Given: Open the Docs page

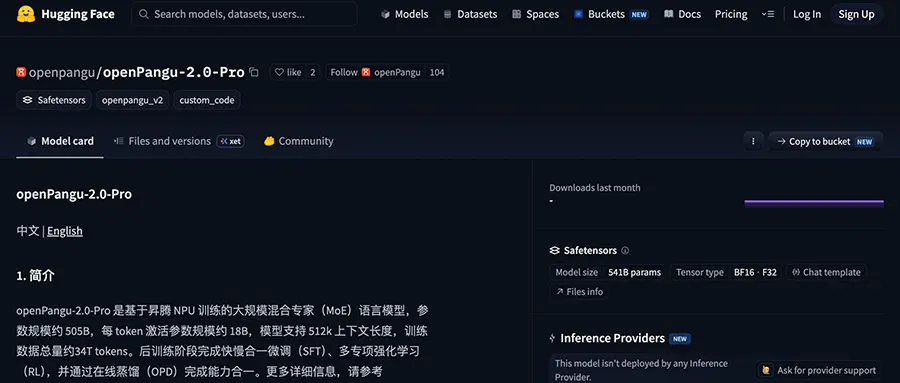Looking at the screenshot, I should pyautogui.click(x=682, y=14).
